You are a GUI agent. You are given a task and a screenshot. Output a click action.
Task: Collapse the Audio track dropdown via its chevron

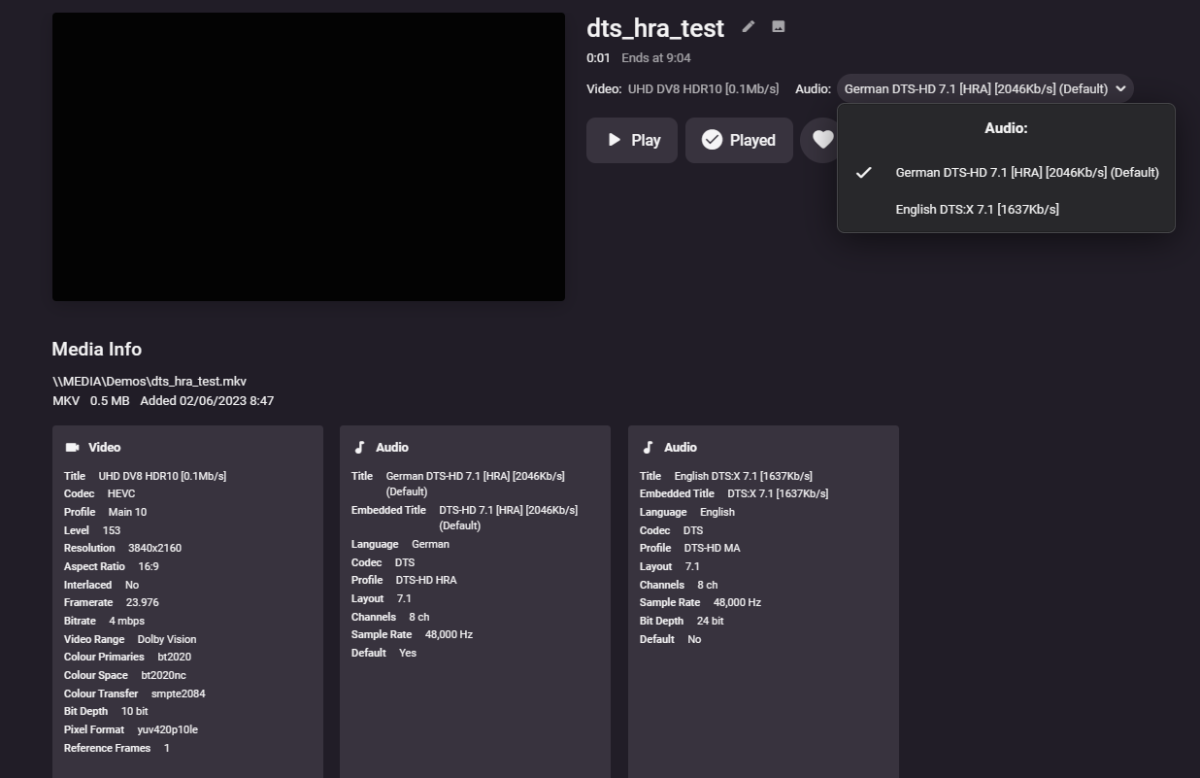point(1121,88)
